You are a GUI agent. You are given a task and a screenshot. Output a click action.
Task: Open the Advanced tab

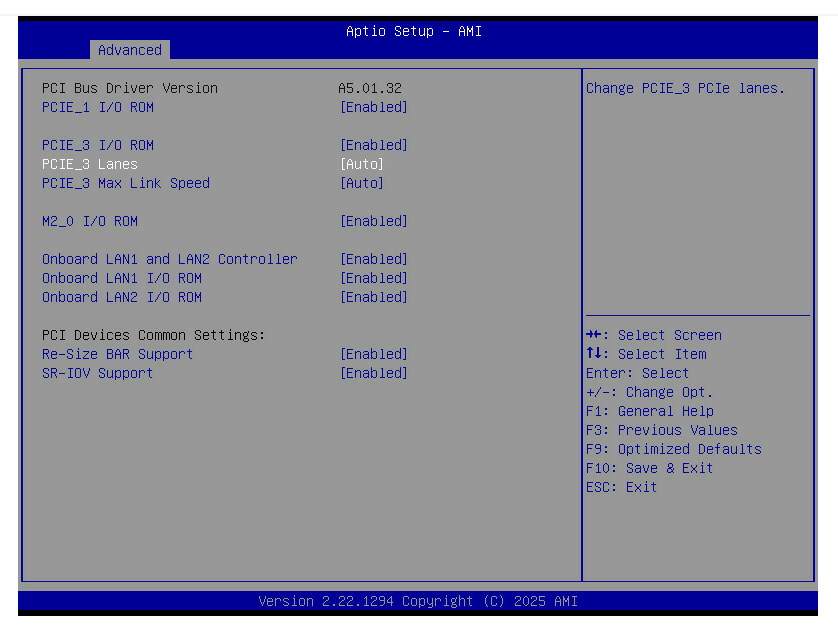(x=130, y=50)
